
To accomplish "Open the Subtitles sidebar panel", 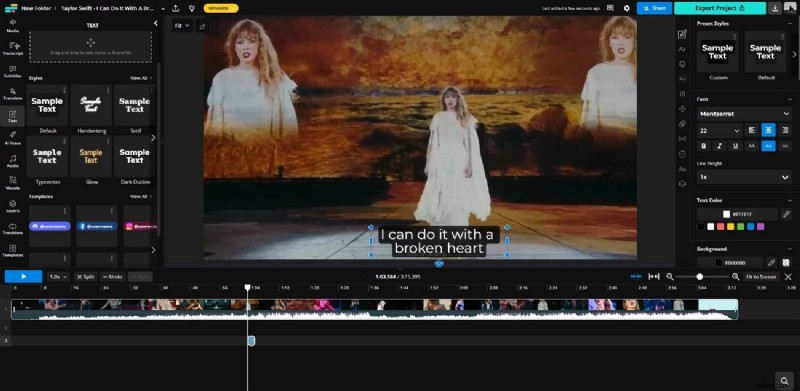I will [13, 71].
